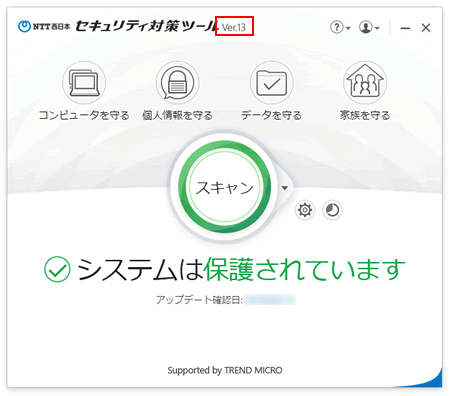Open the 個人情報を守る padlock icon
450x396 pixels.
(x=177, y=83)
